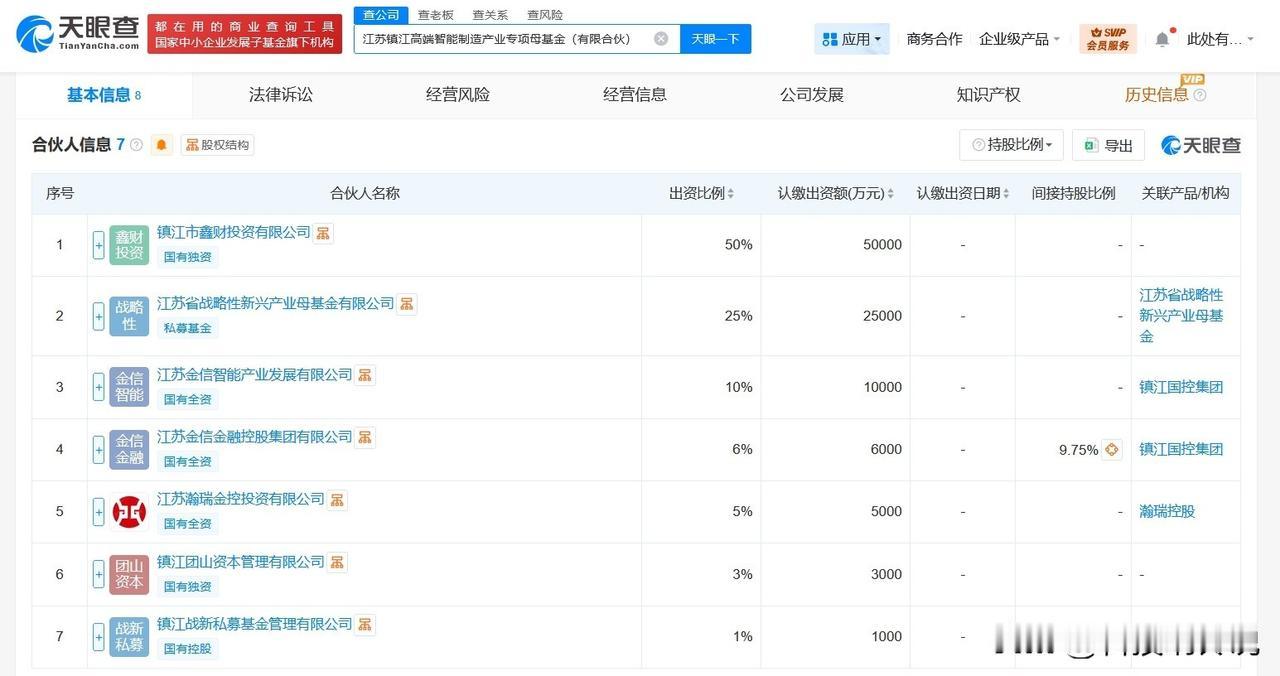Open the 此处有… user account dropdown

(1220, 39)
